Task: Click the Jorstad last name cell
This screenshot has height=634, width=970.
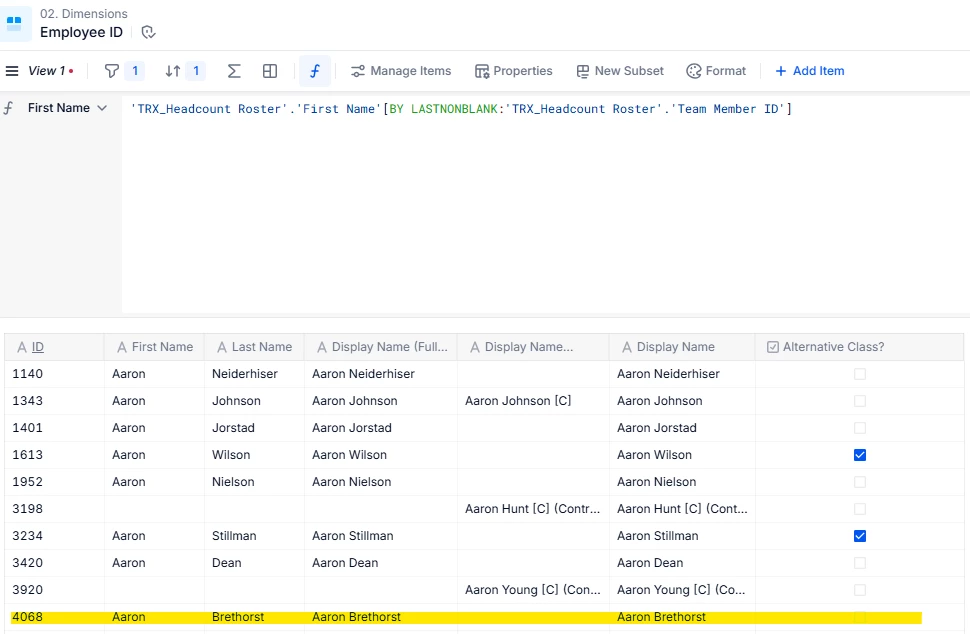Action: click(254, 428)
